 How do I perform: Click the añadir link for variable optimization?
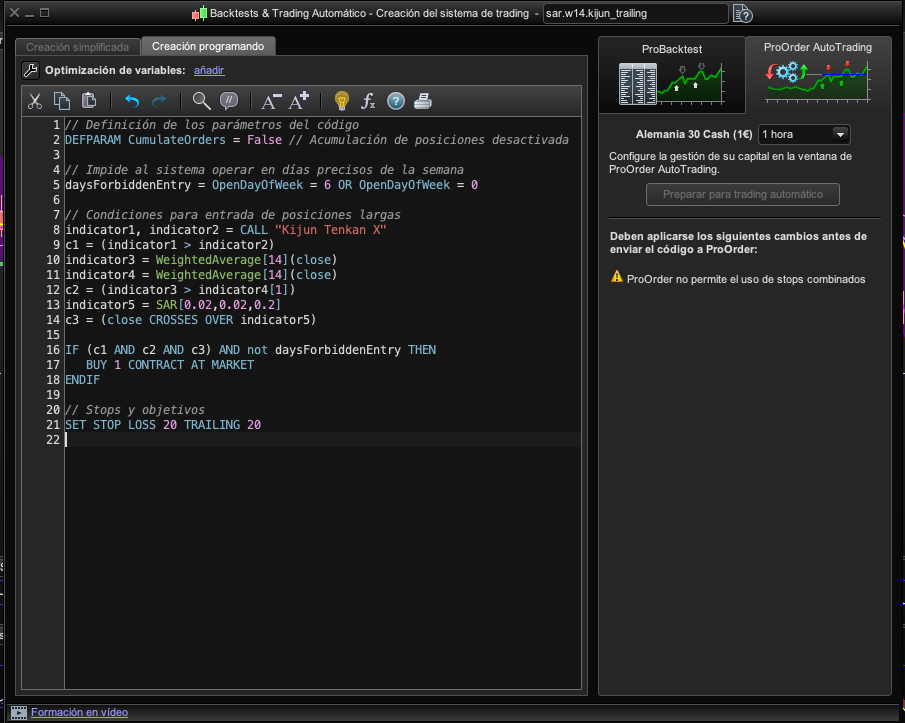[209, 70]
